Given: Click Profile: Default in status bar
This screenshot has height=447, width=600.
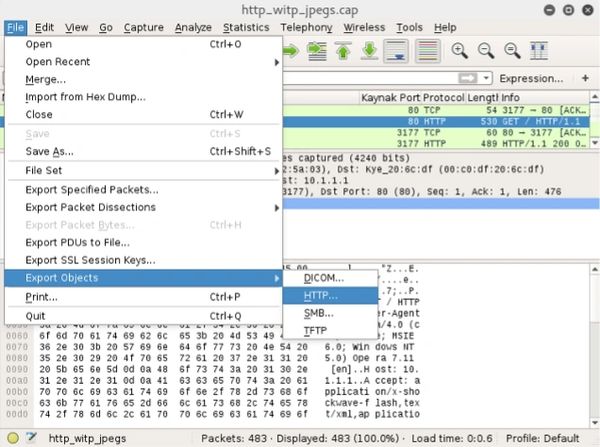Looking at the screenshot, I should (x=542, y=438).
